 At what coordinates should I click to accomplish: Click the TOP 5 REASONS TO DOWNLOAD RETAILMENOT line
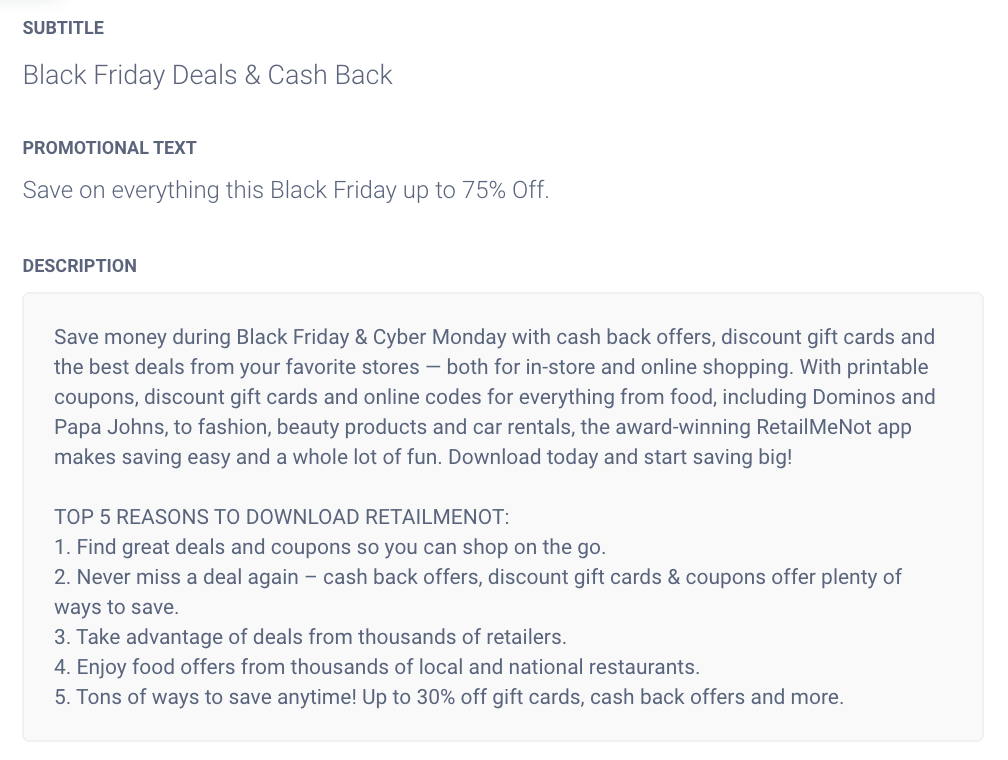coord(281,517)
